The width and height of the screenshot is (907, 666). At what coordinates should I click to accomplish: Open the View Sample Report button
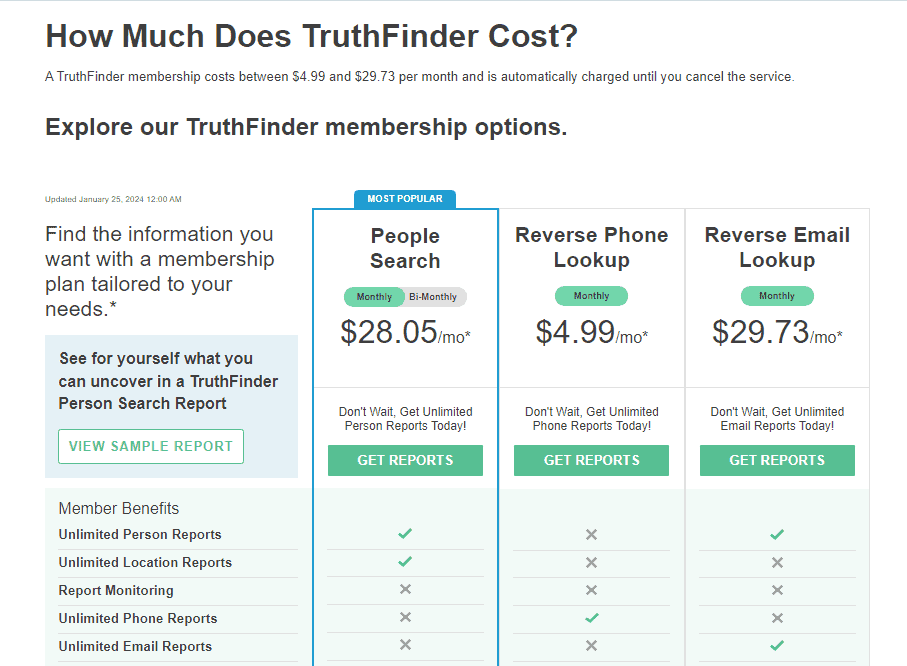151,446
